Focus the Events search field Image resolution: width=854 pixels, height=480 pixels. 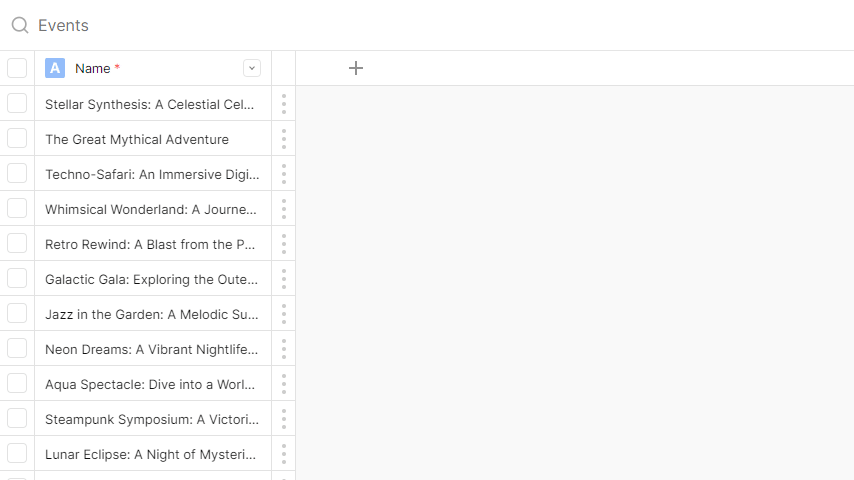(63, 25)
